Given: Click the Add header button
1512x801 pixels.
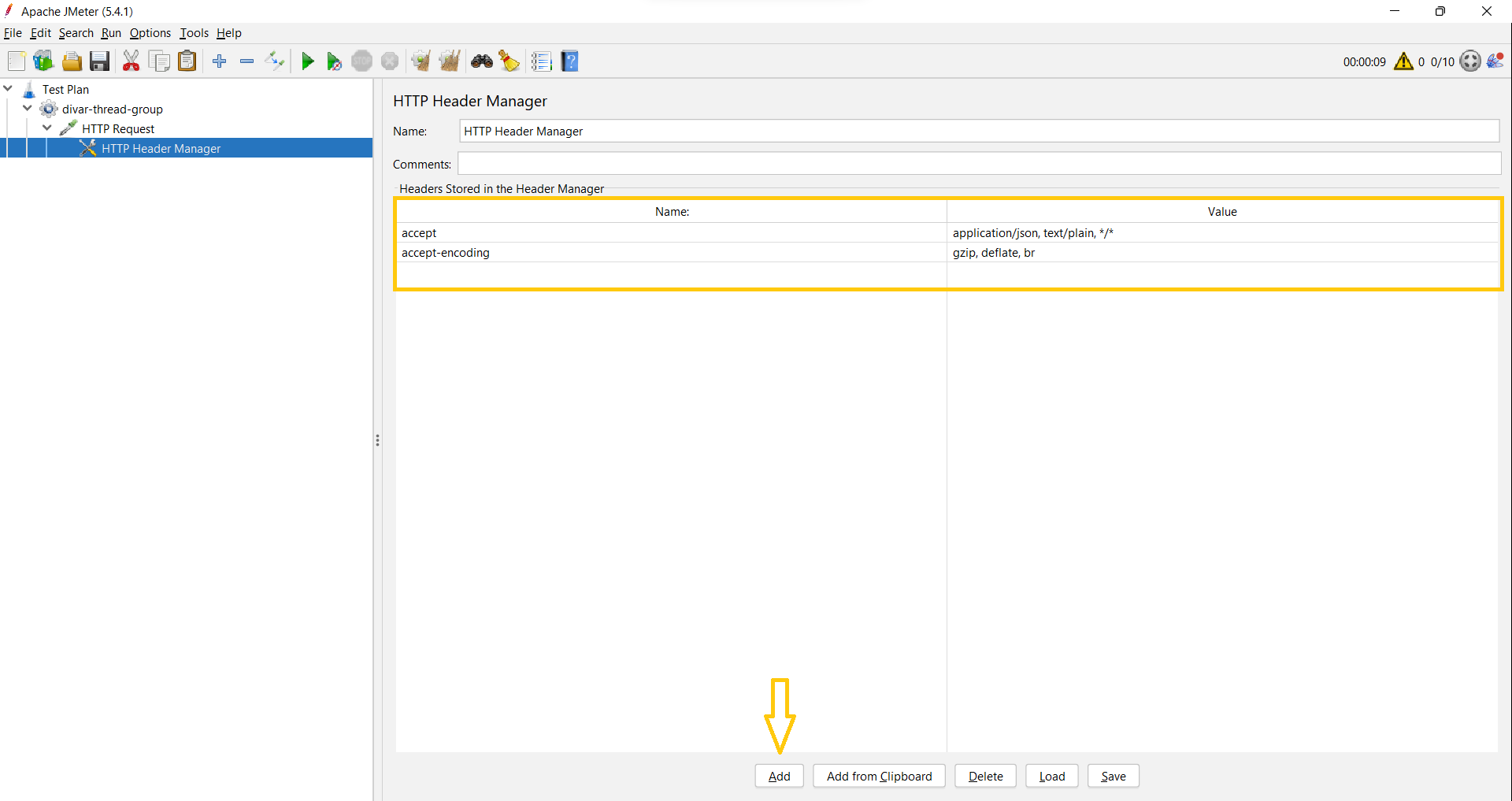Looking at the screenshot, I should (x=780, y=776).
